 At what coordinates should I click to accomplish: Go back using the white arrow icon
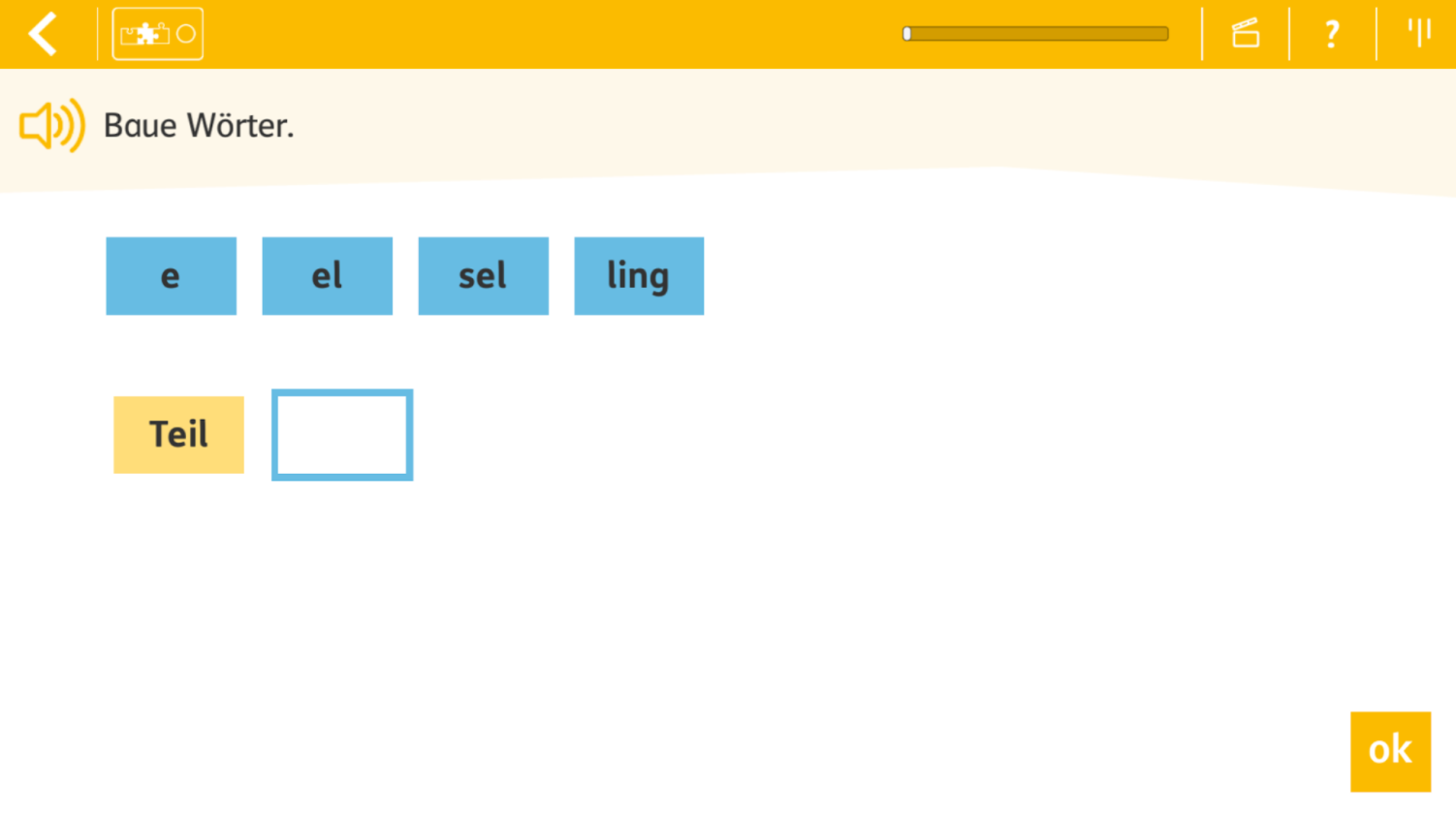click(x=44, y=34)
